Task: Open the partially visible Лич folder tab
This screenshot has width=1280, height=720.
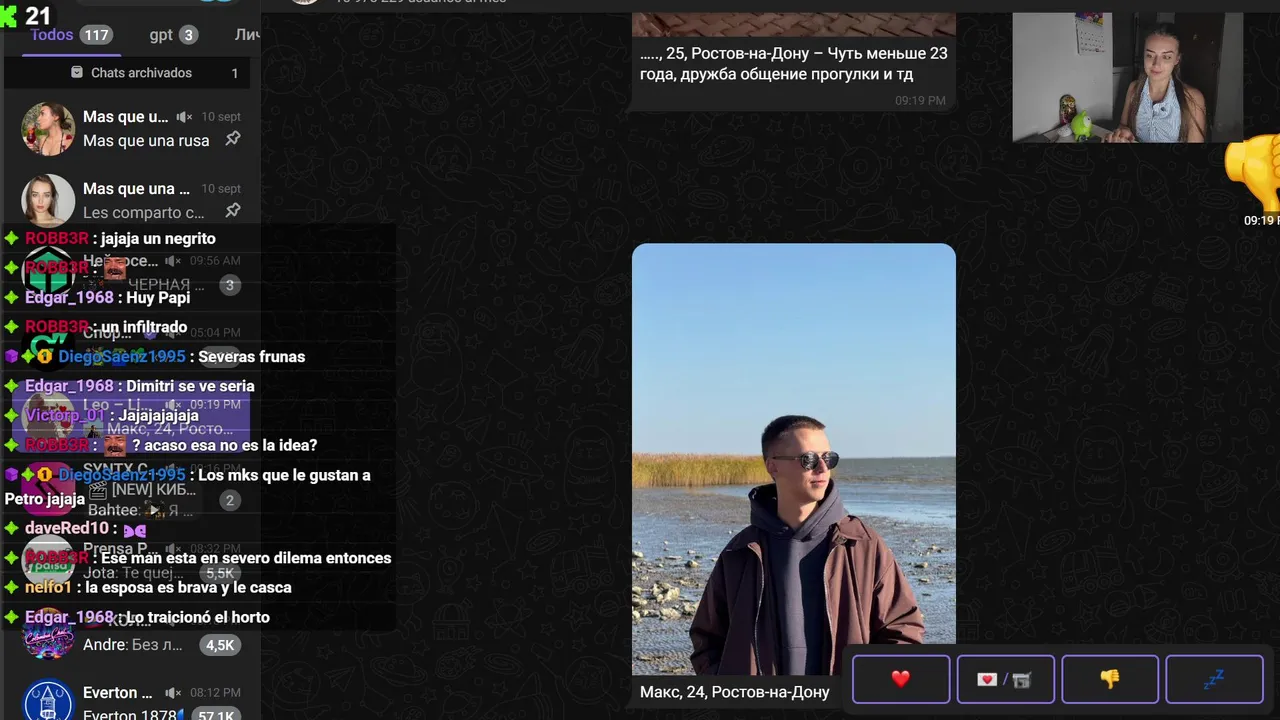Action: (x=247, y=35)
